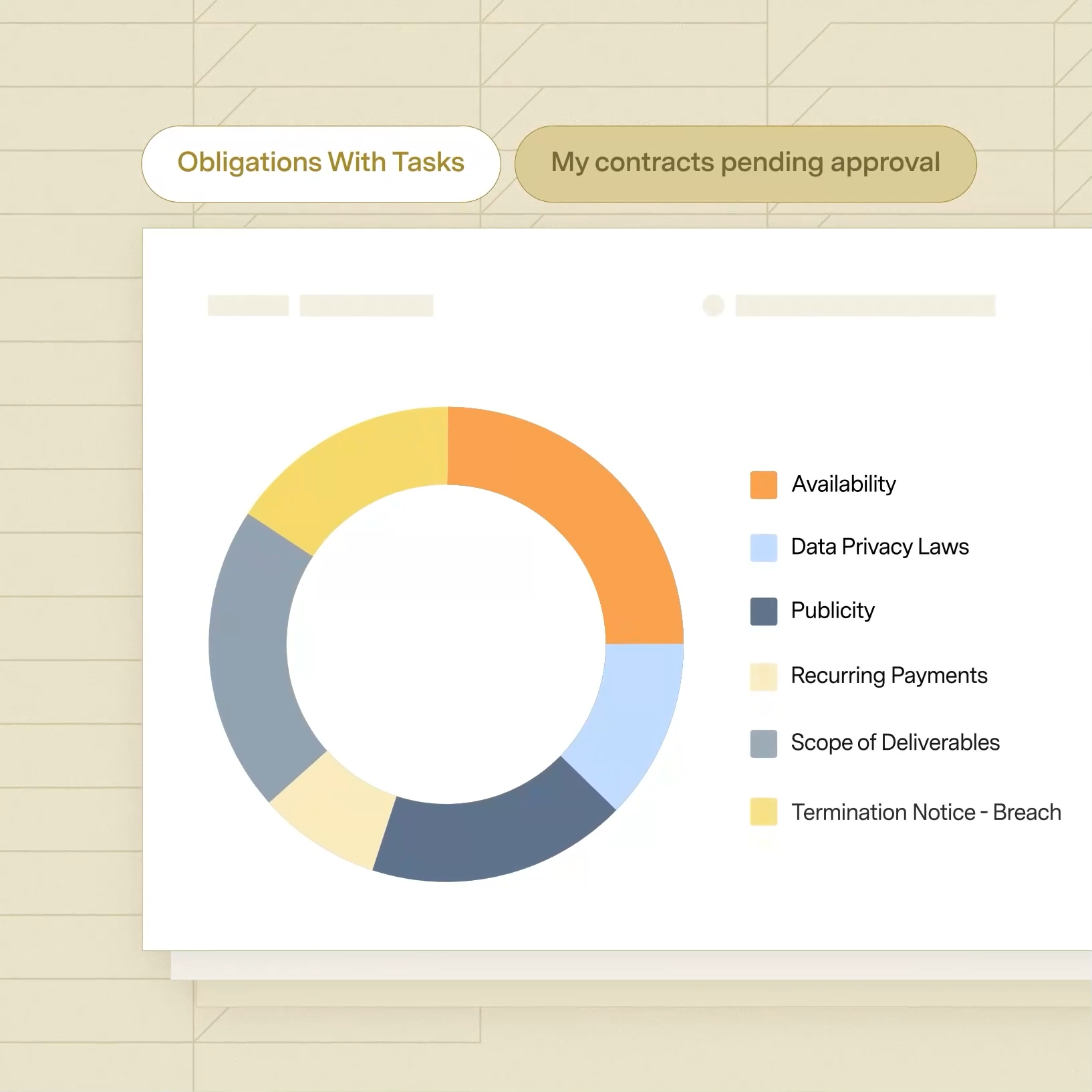Select the gray Scope of Deliverables swatch

(x=763, y=743)
